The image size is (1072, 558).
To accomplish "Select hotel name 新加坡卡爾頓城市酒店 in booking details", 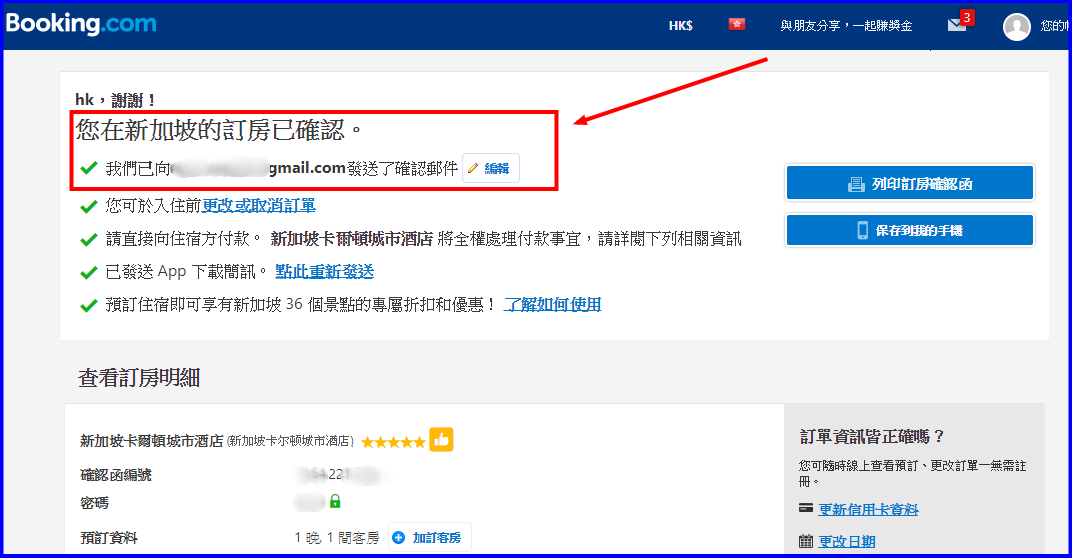I will coord(151,441).
